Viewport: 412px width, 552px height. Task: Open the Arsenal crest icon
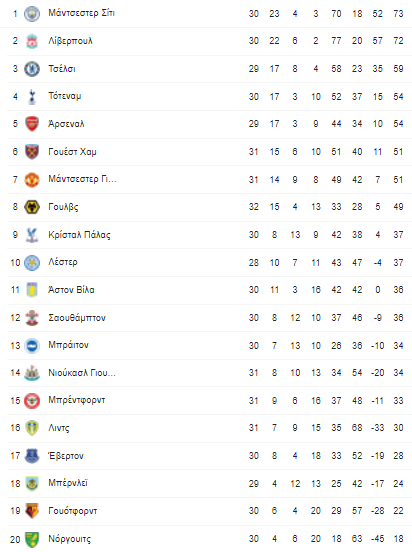point(32,124)
